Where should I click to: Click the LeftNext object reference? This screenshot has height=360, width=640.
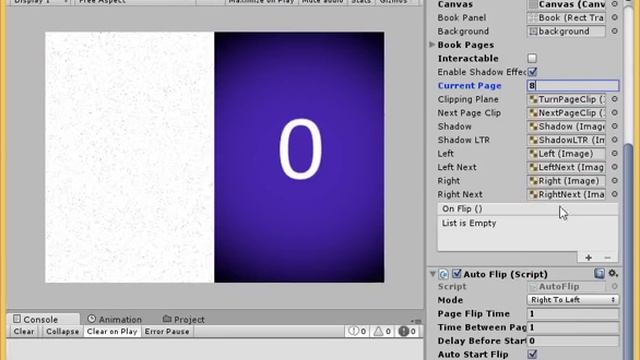(x=567, y=167)
